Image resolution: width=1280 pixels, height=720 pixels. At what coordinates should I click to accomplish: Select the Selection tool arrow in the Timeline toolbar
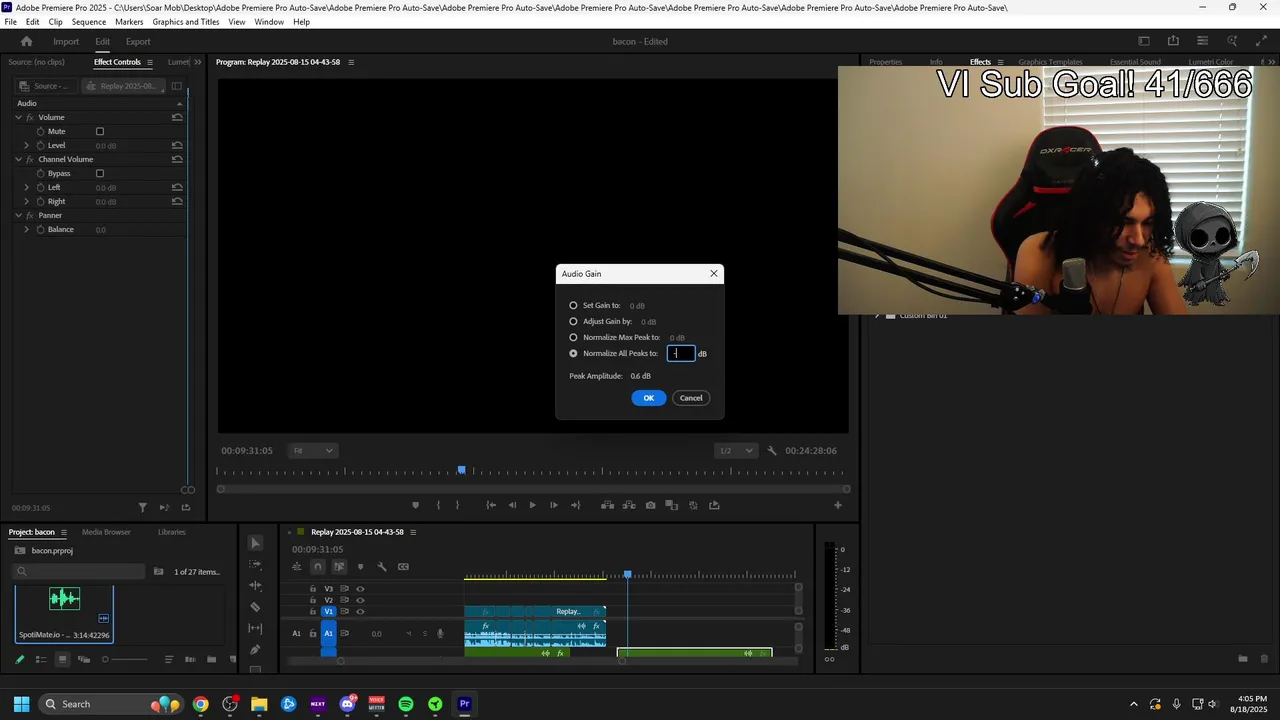[x=255, y=543]
